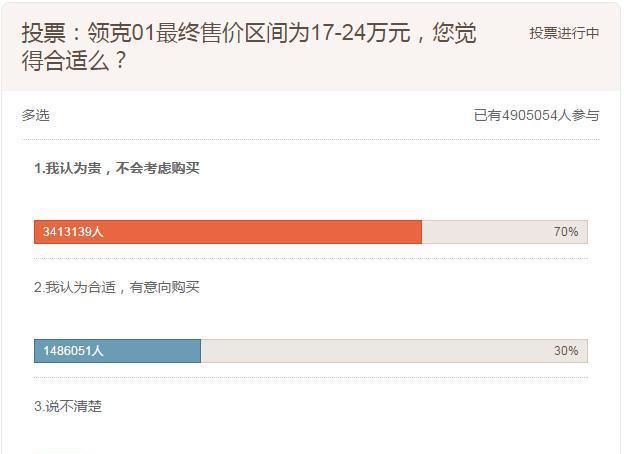Click the small bar beneath 说不清楚

click(58, 450)
